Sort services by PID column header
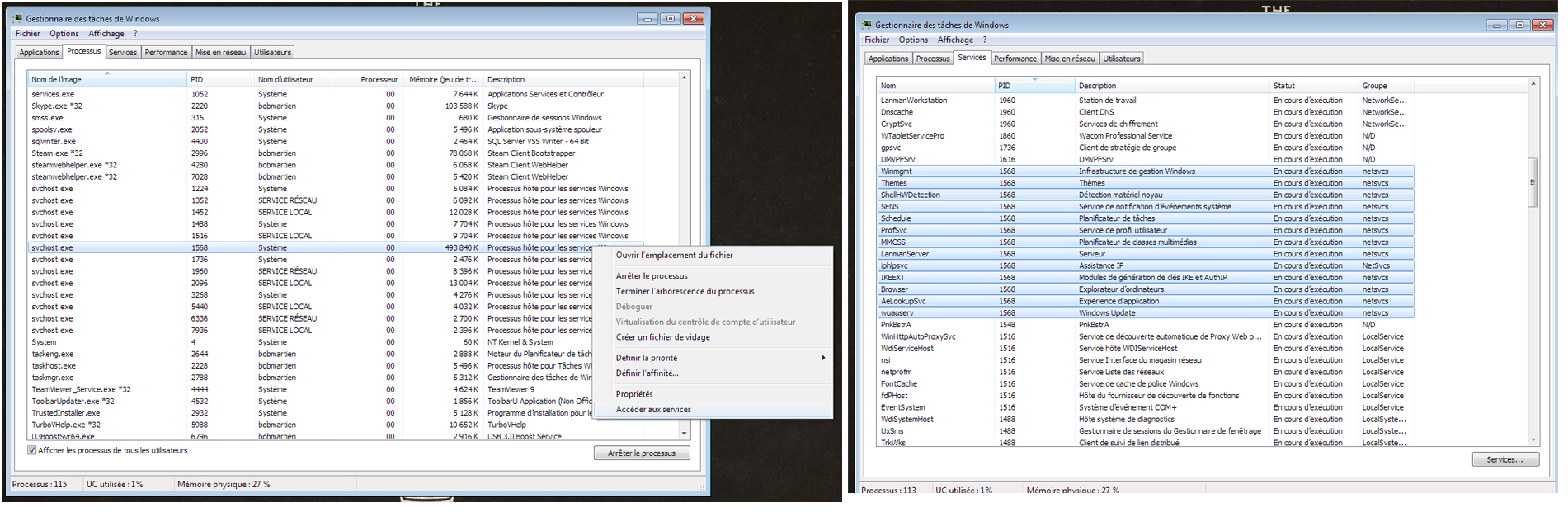The width and height of the screenshot is (1568, 512). pyautogui.click(x=1034, y=86)
